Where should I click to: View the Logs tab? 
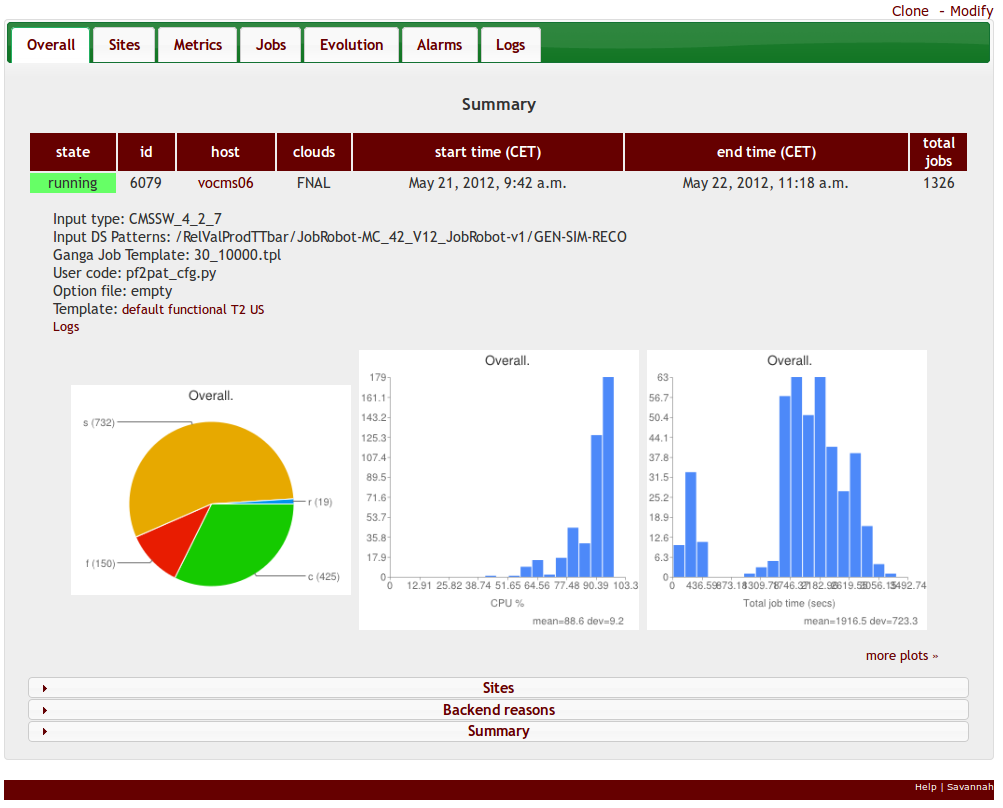pyautogui.click(x=510, y=45)
